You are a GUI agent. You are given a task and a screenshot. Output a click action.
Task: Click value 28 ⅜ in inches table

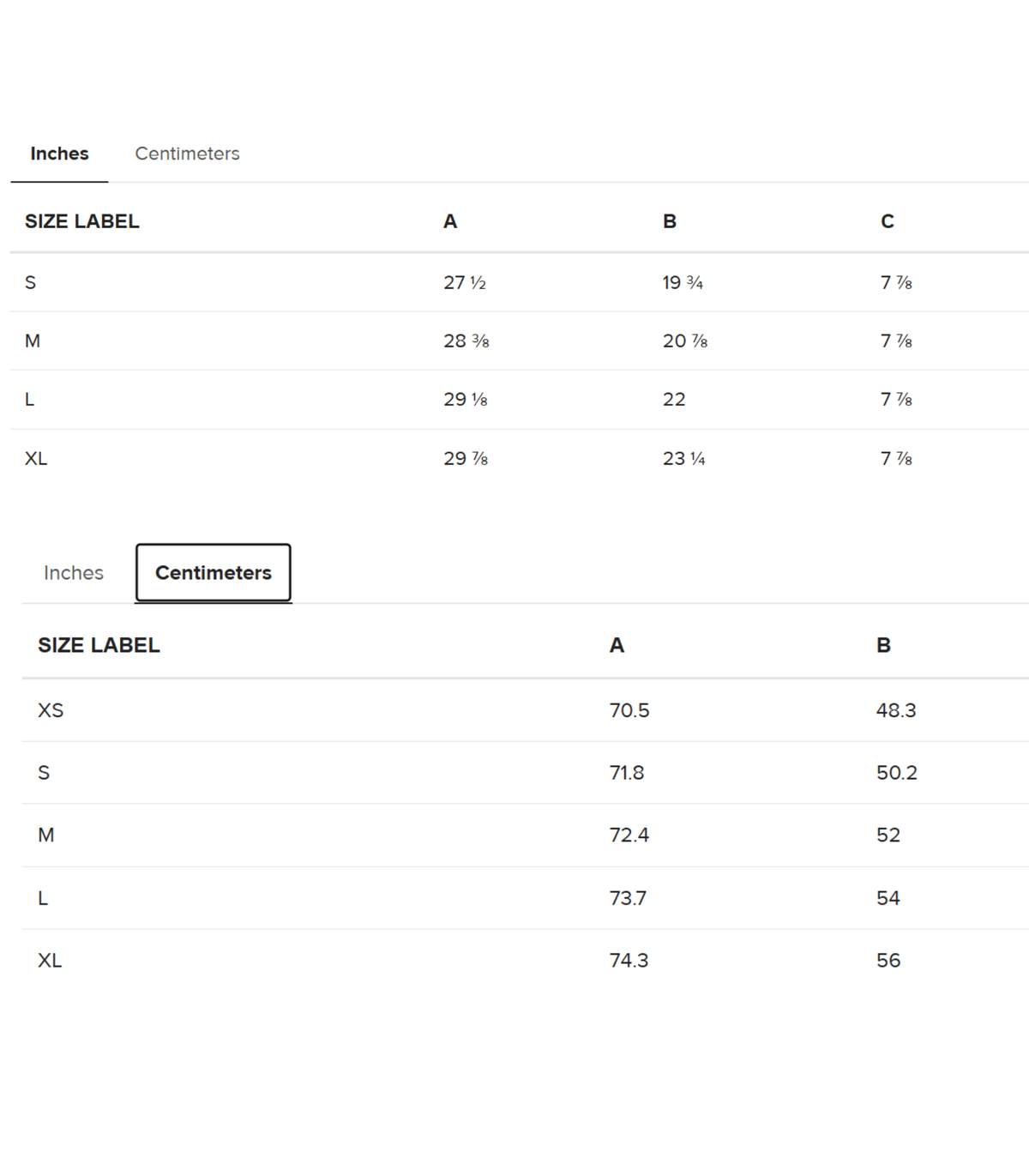[x=466, y=341]
